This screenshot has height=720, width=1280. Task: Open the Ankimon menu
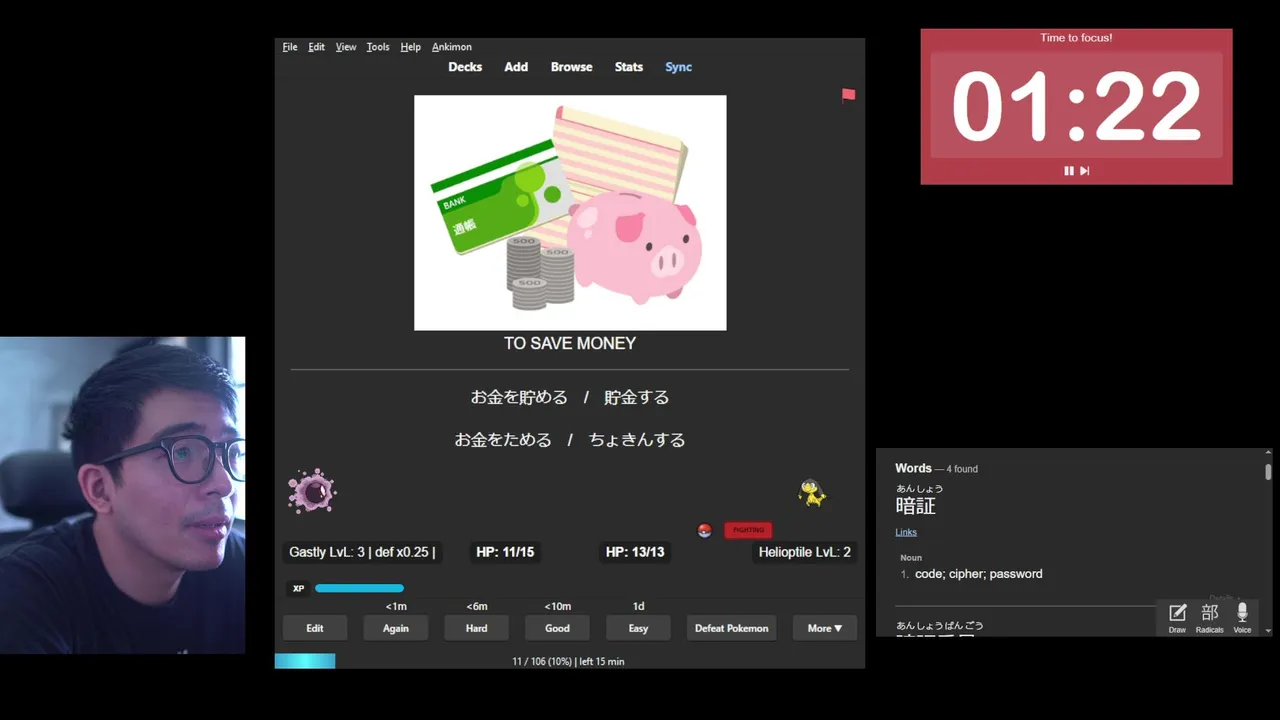(x=452, y=47)
